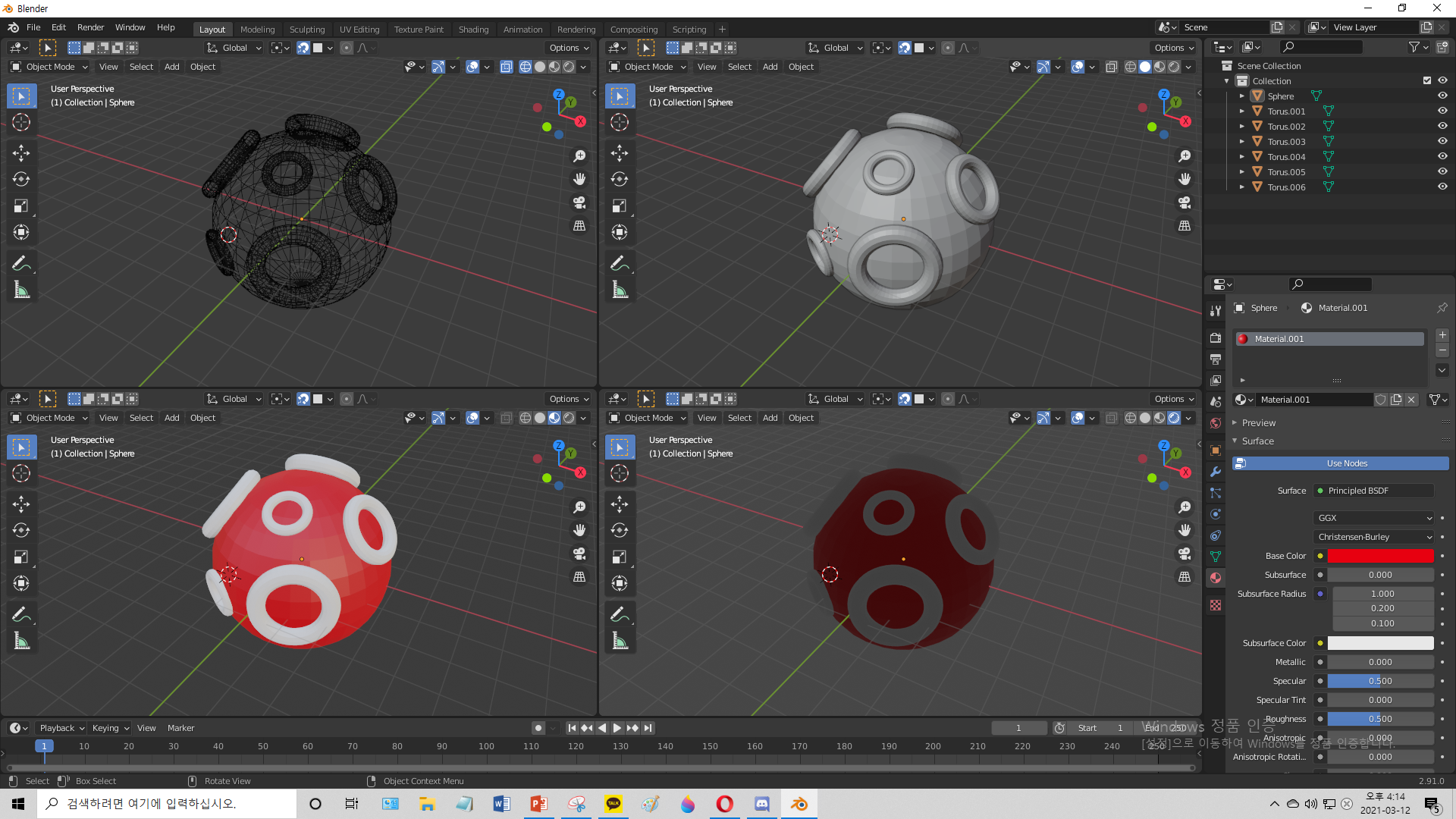The width and height of the screenshot is (1456, 819).
Task: Open the Render properties tab
Action: pyautogui.click(x=1216, y=337)
